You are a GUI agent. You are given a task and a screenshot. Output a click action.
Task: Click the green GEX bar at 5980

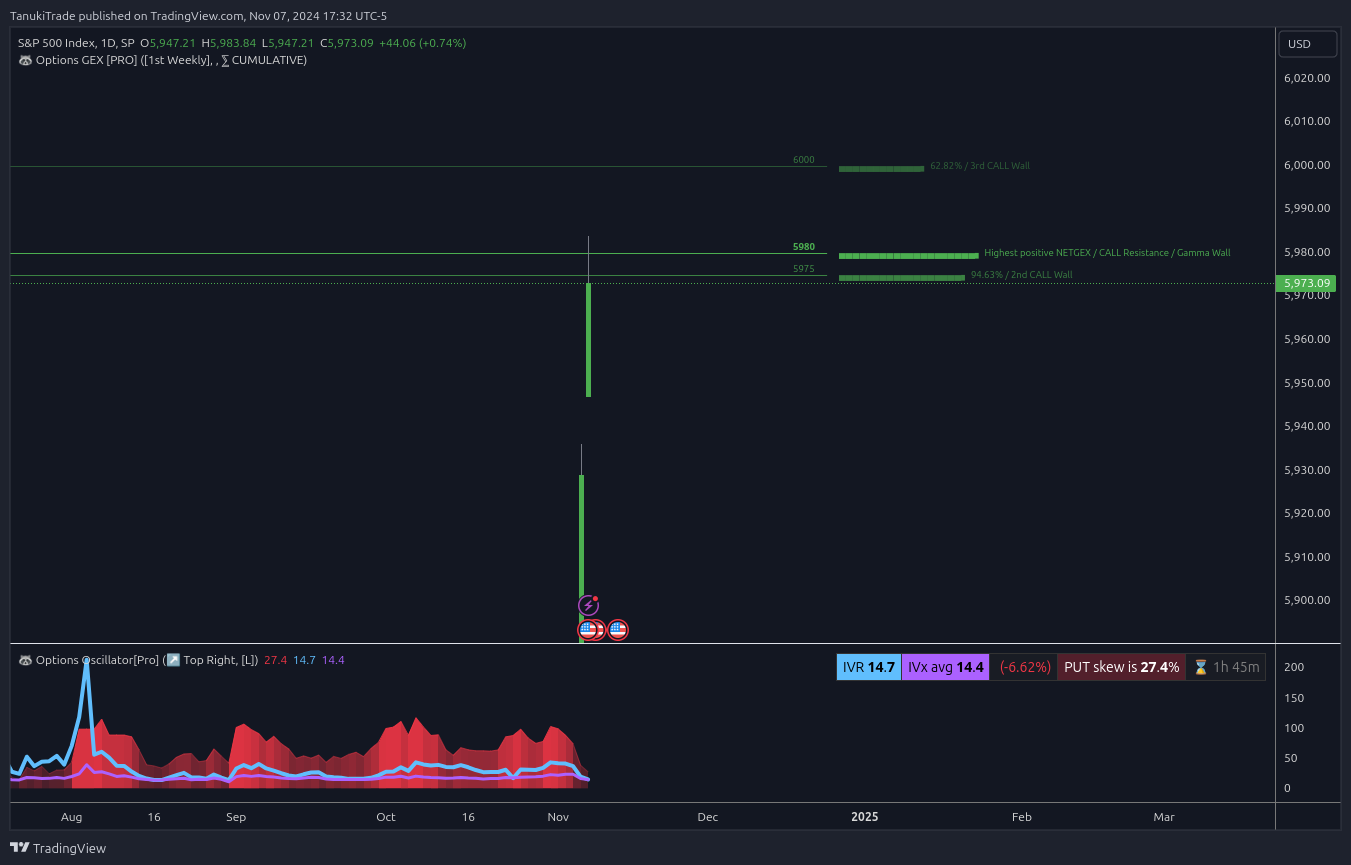click(x=908, y=256)
